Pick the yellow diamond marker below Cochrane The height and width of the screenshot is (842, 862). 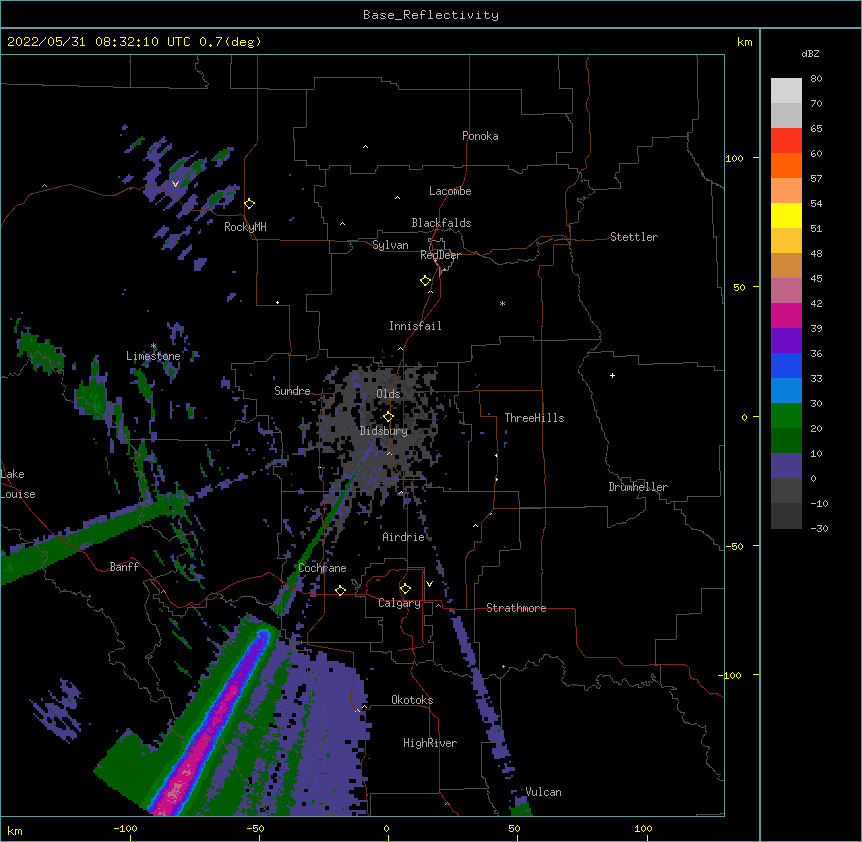coord(340,590)
